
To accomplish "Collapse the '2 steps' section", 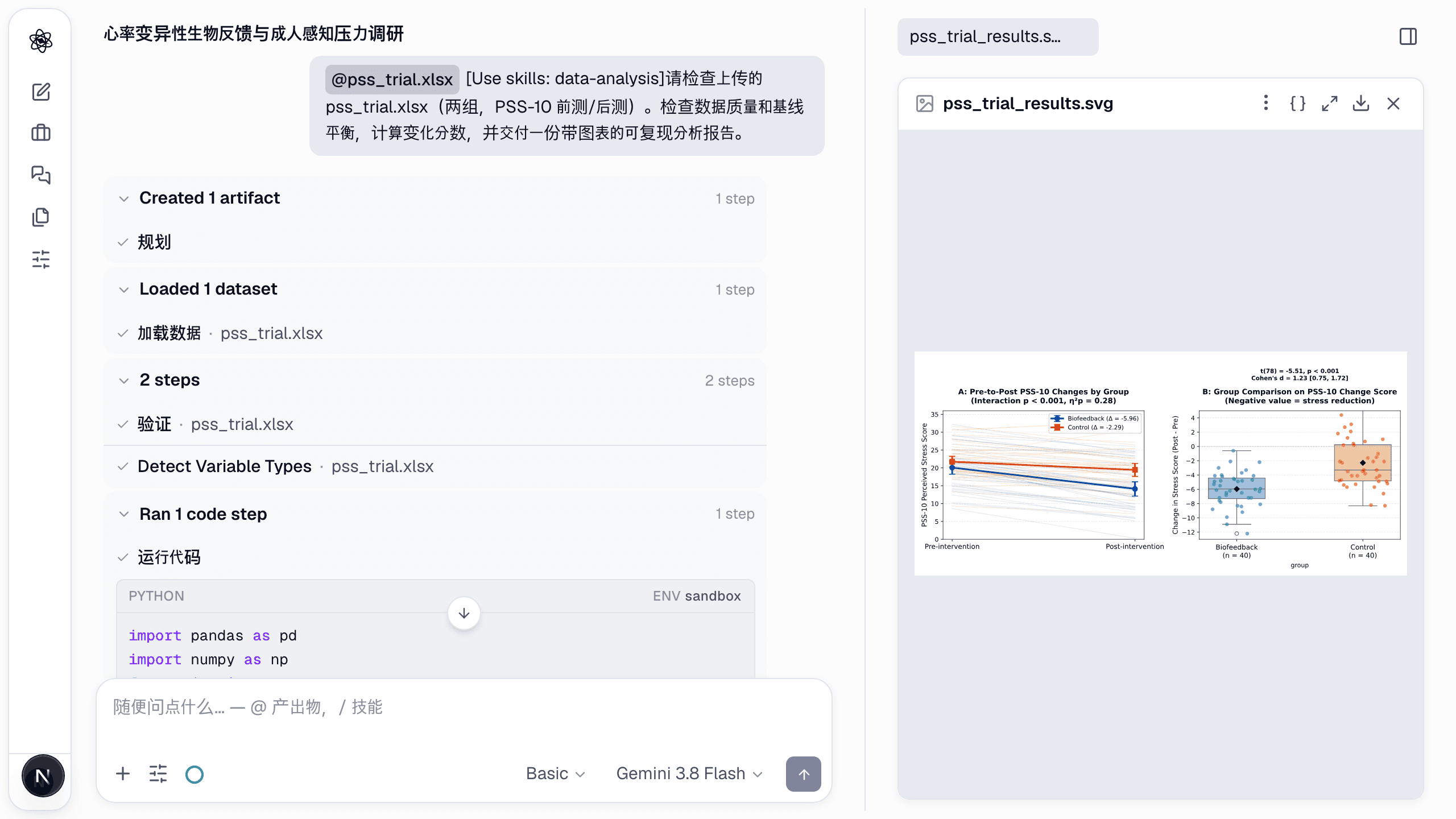I will [x=124, y=380].
